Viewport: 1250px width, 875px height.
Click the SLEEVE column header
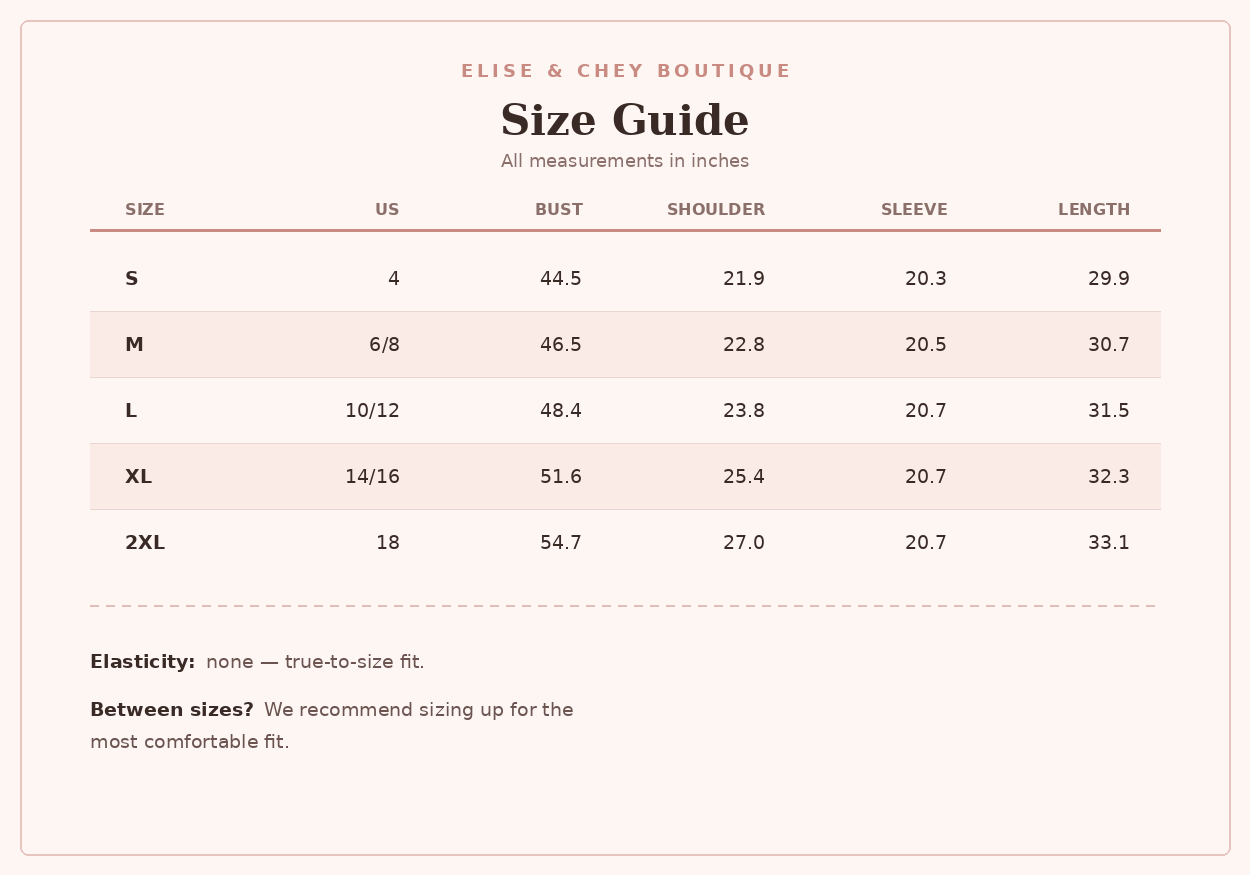914,210
